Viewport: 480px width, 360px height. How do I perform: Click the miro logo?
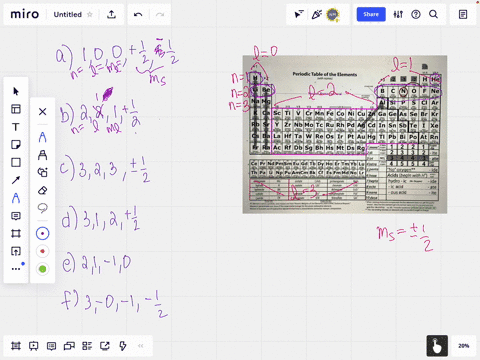tap(25, 14)
